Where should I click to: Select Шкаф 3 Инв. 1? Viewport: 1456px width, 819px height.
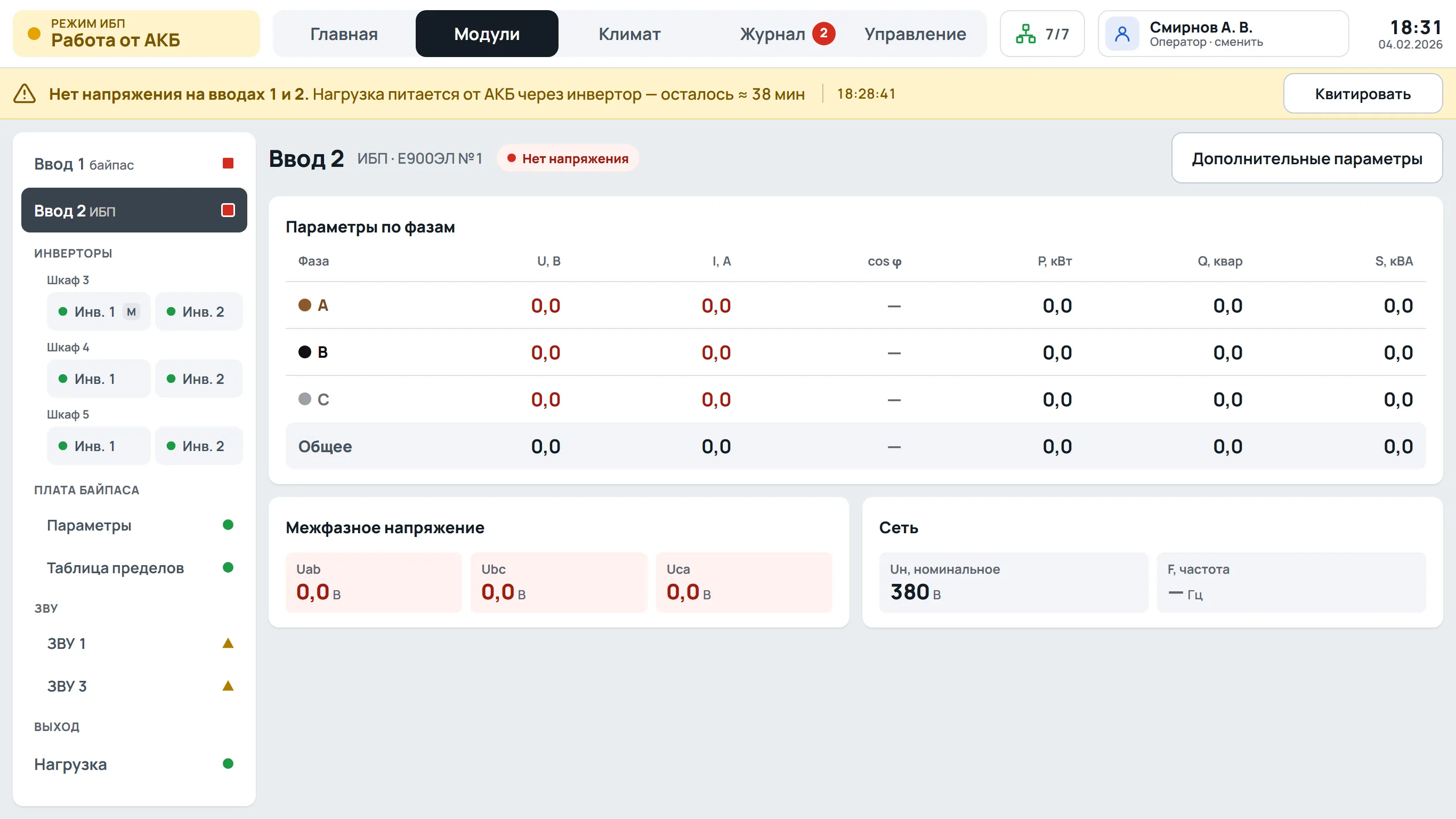coord(99,311)
